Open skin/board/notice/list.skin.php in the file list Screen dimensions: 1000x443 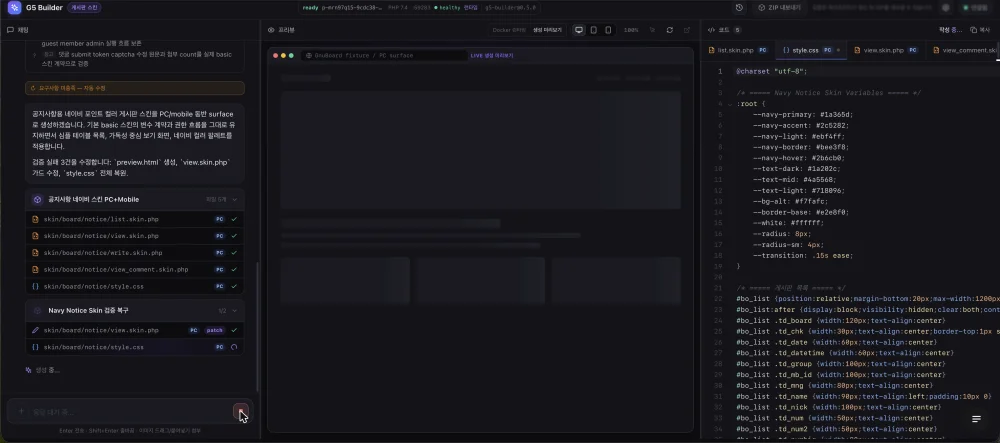[x=135, y=219]
